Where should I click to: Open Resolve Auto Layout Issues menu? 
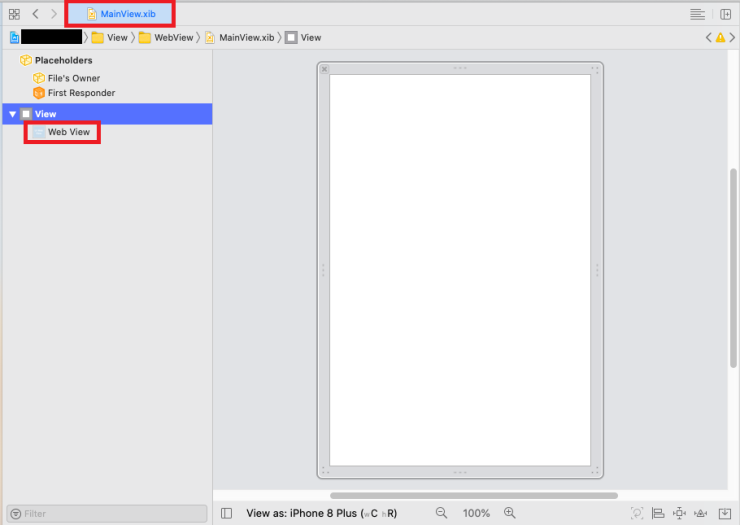coord(702,513)
